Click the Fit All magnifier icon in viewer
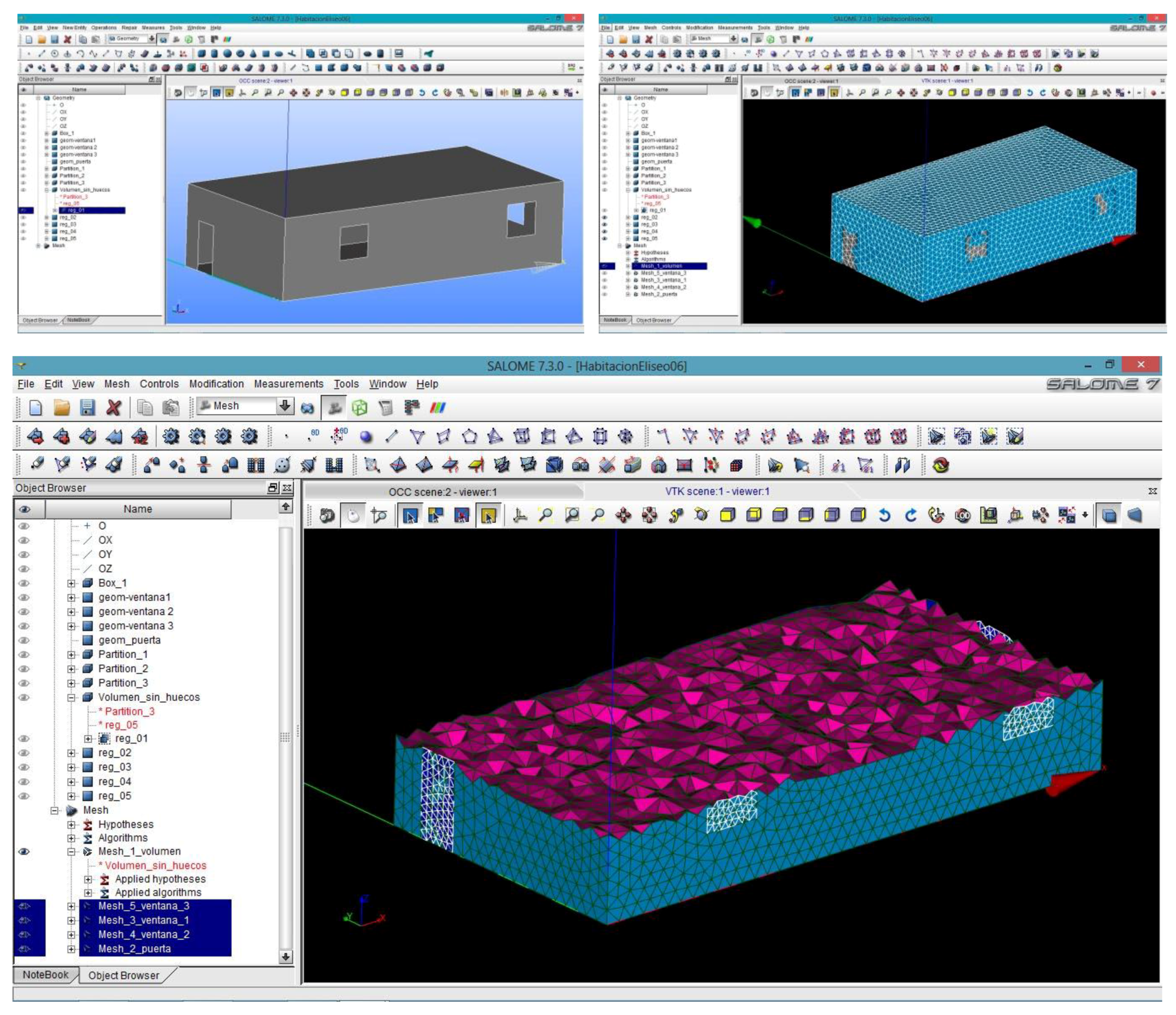Viewport: 1176px width, 1015px height. [546, 515]
